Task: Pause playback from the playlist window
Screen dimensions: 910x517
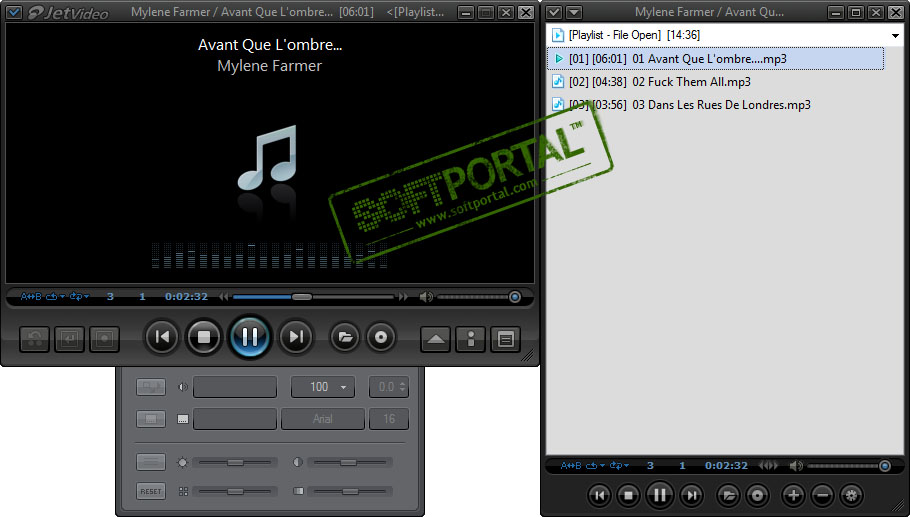Action: pyautogui.click(x=660, y=495)
